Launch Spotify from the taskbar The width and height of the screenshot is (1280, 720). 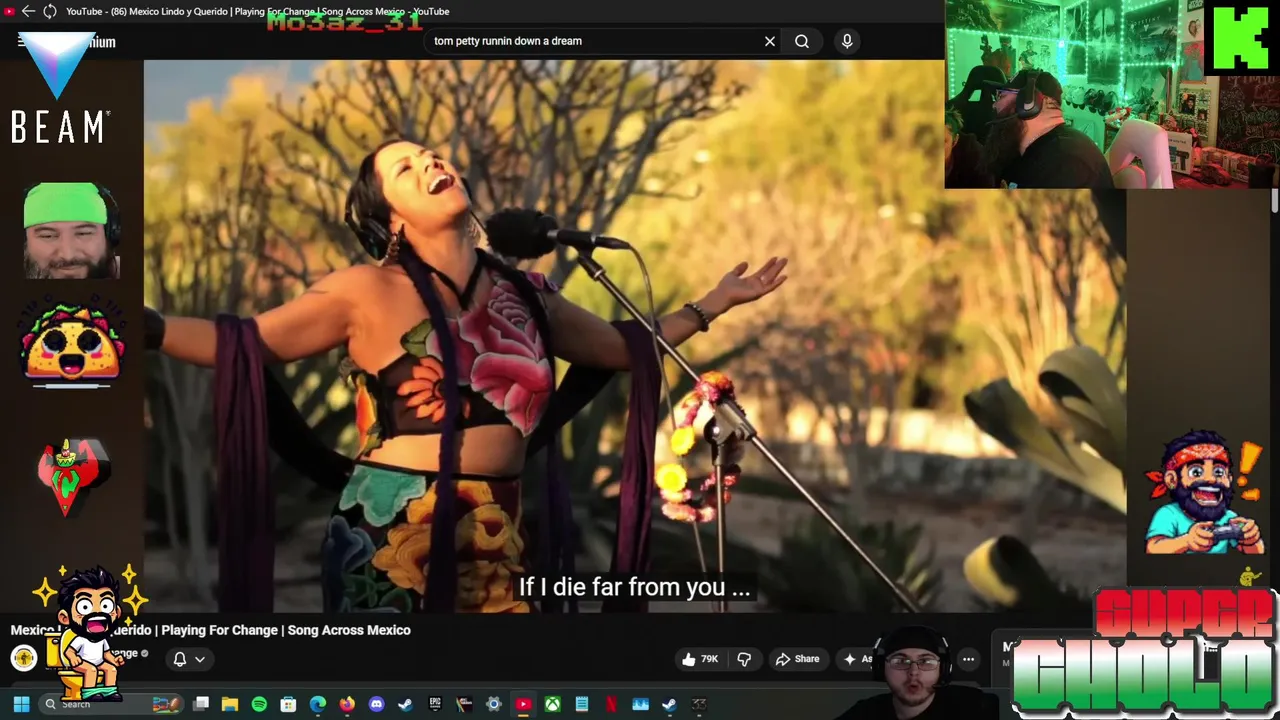click(259, 704)
